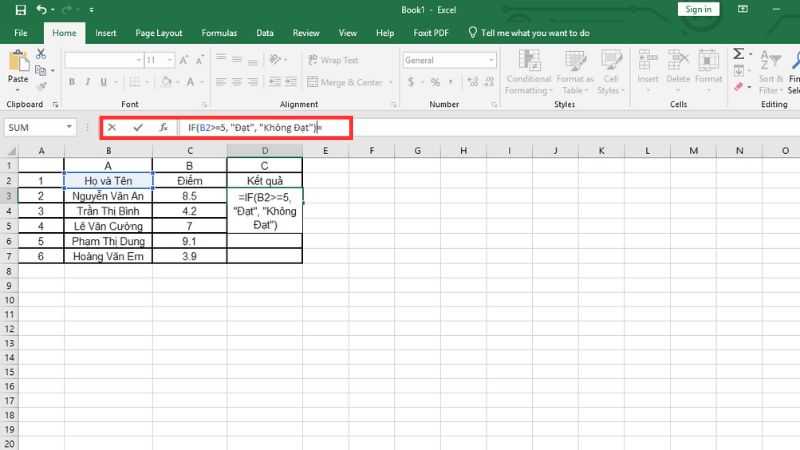
Task: Toggle Bold formatting
Action: coord(72,83)
